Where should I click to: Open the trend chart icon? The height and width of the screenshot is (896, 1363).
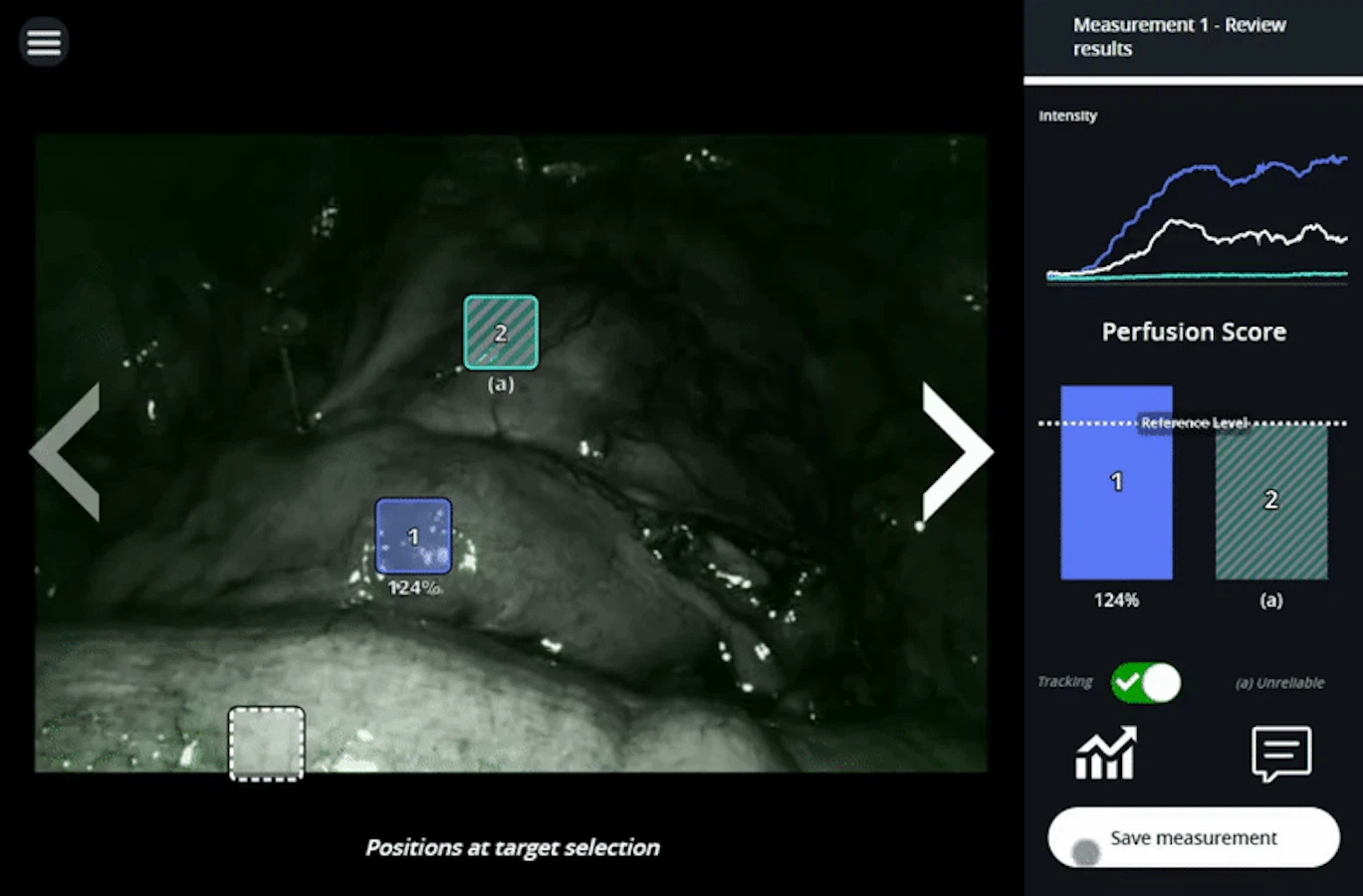tap(1106, 754)
